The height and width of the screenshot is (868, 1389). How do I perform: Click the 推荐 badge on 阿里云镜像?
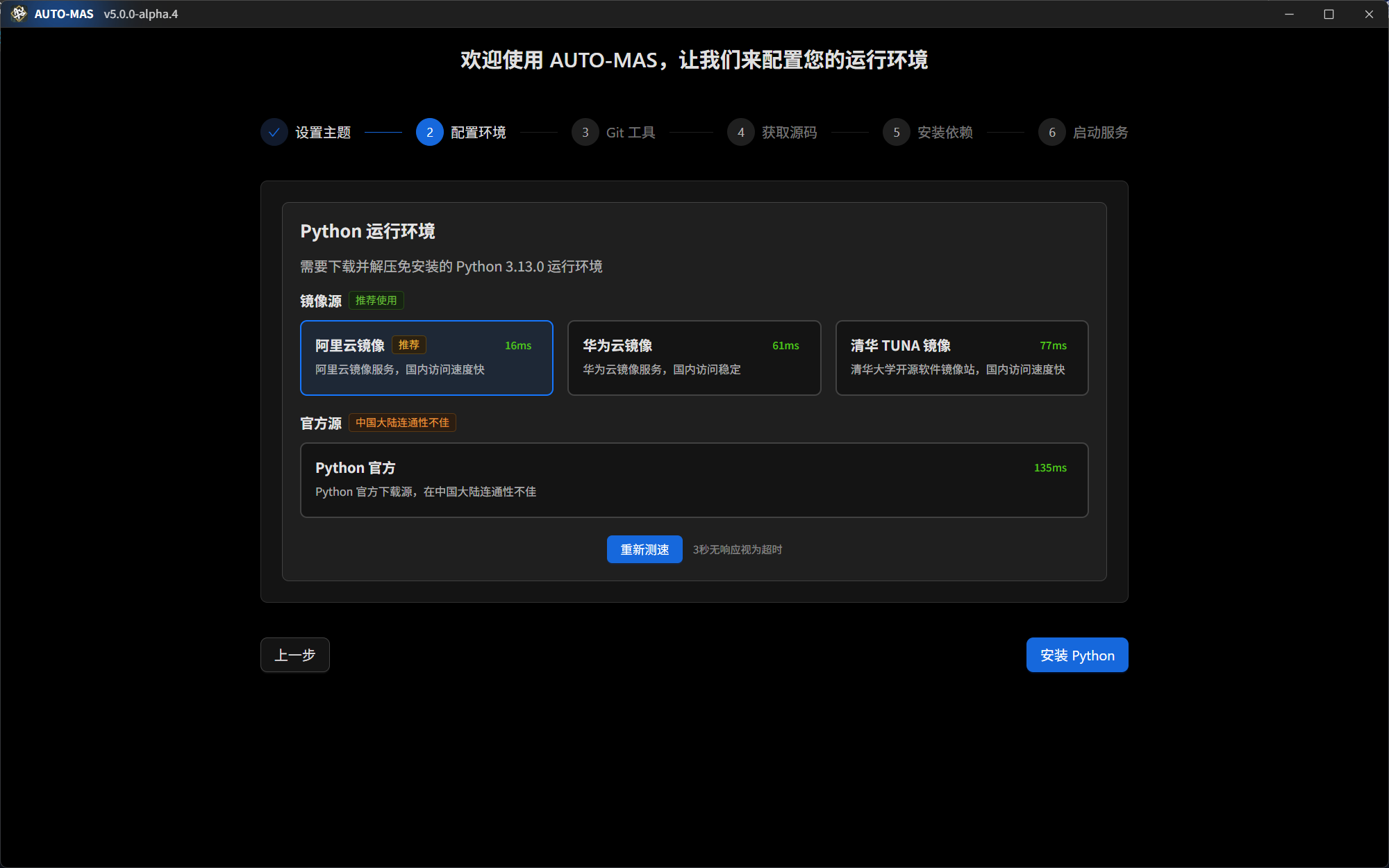[x=408, y=345]
